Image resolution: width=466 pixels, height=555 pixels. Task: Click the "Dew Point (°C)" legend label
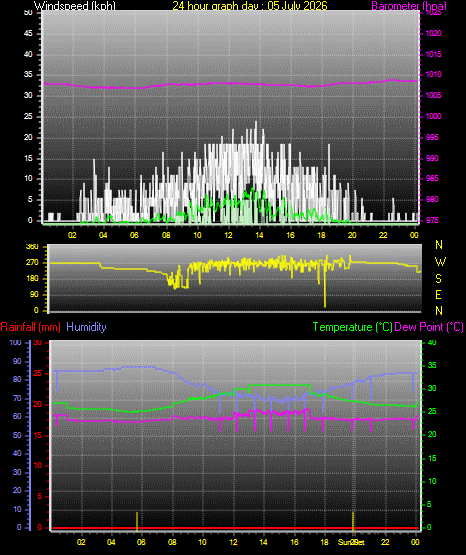pos(429,327)
